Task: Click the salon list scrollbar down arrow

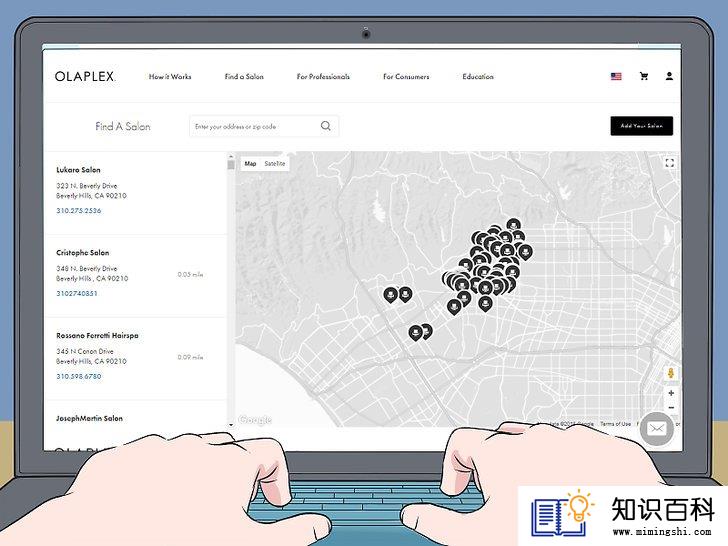Action: [x=231, y=424]
